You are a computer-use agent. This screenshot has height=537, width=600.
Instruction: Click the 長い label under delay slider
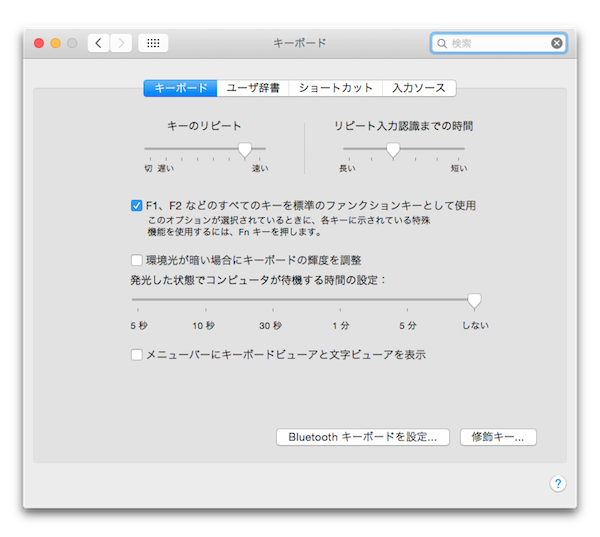(347, 168)
